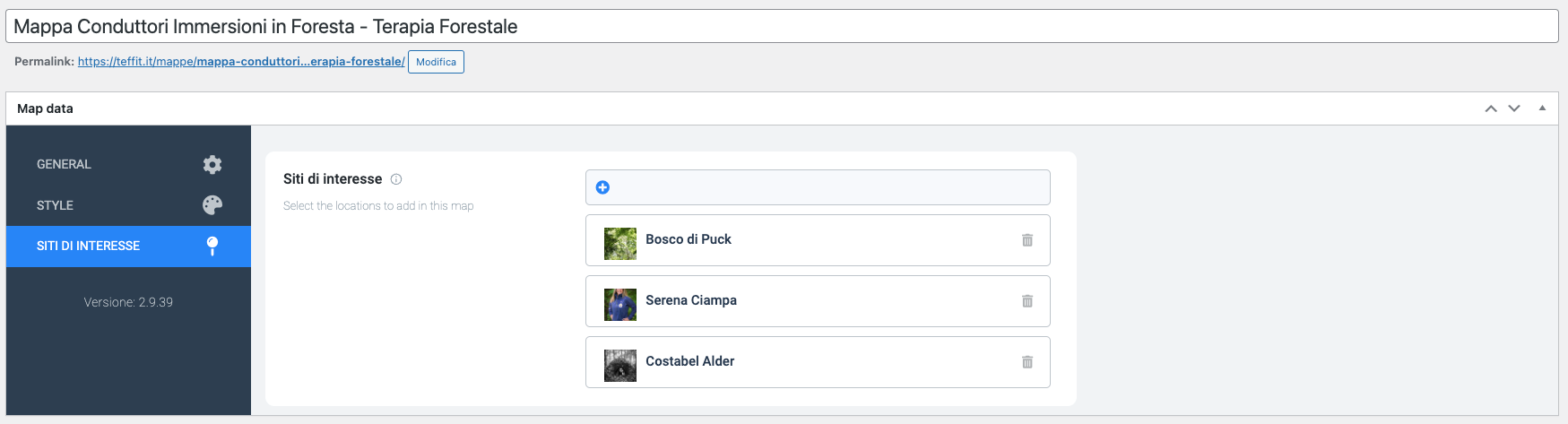This screenshot has width=1568, height=424.
Task: Open the GENERAL settings tab
Action: point(65,165)
